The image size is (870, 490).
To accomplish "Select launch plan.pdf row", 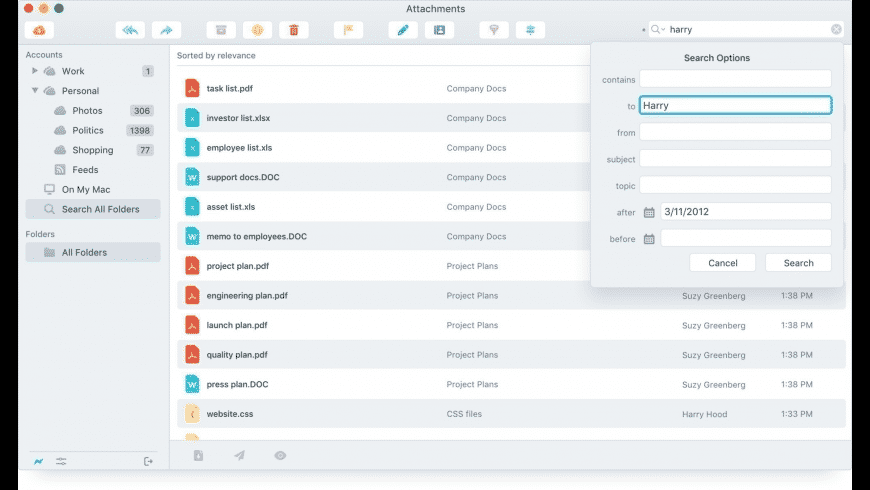I will 511,325.
